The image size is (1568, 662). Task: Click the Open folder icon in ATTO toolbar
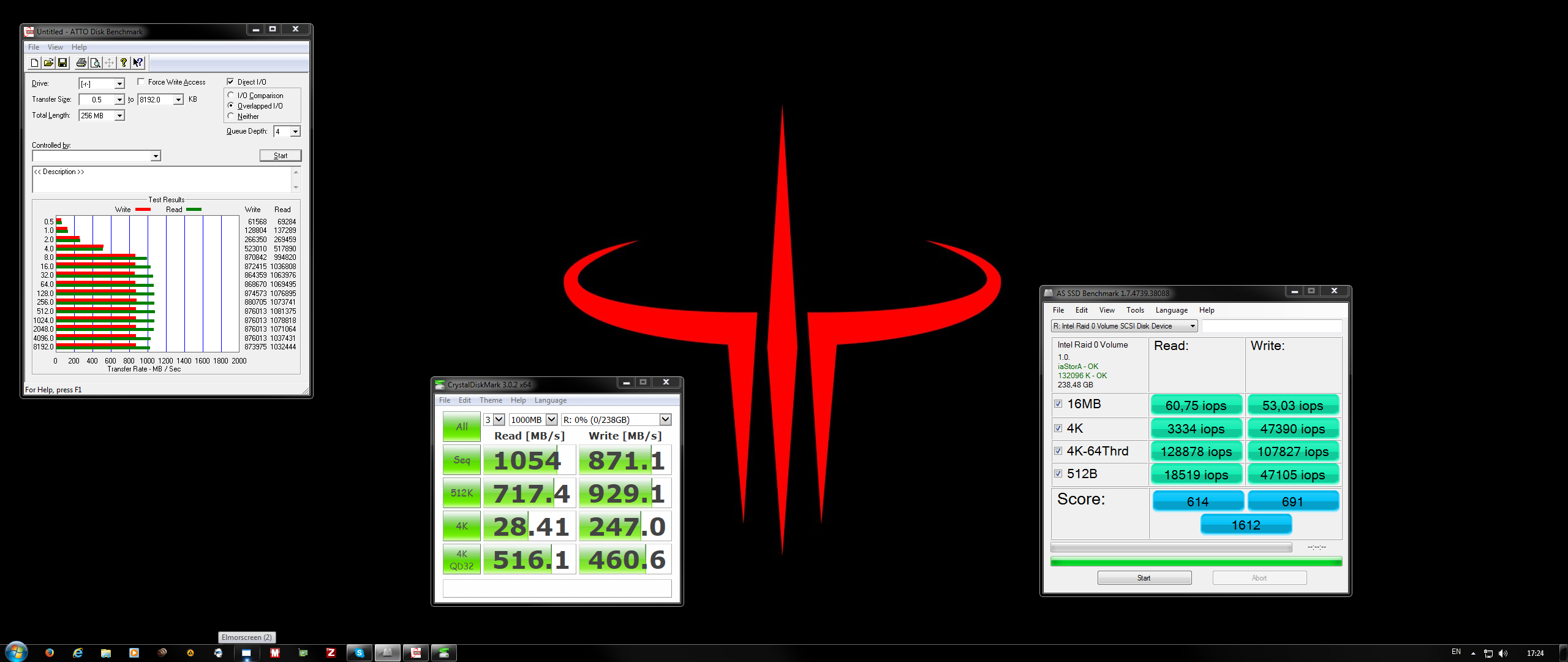click(x=48, y=63)
